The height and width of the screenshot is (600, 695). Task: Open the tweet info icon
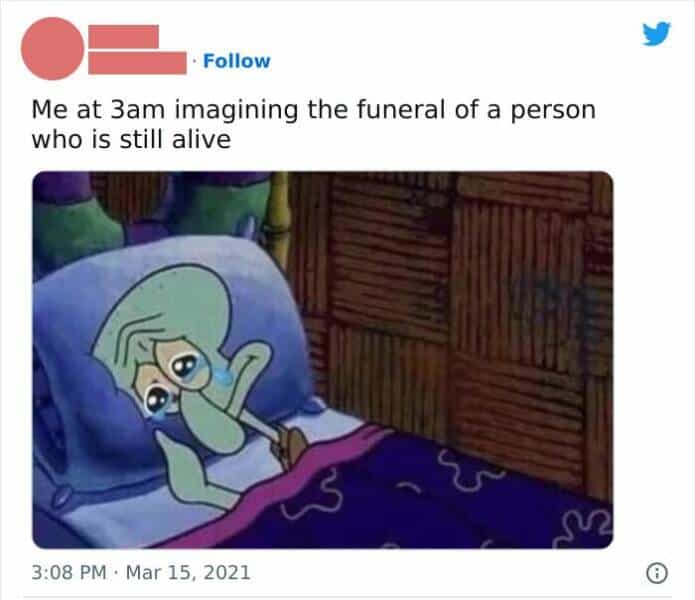(655, 574)
